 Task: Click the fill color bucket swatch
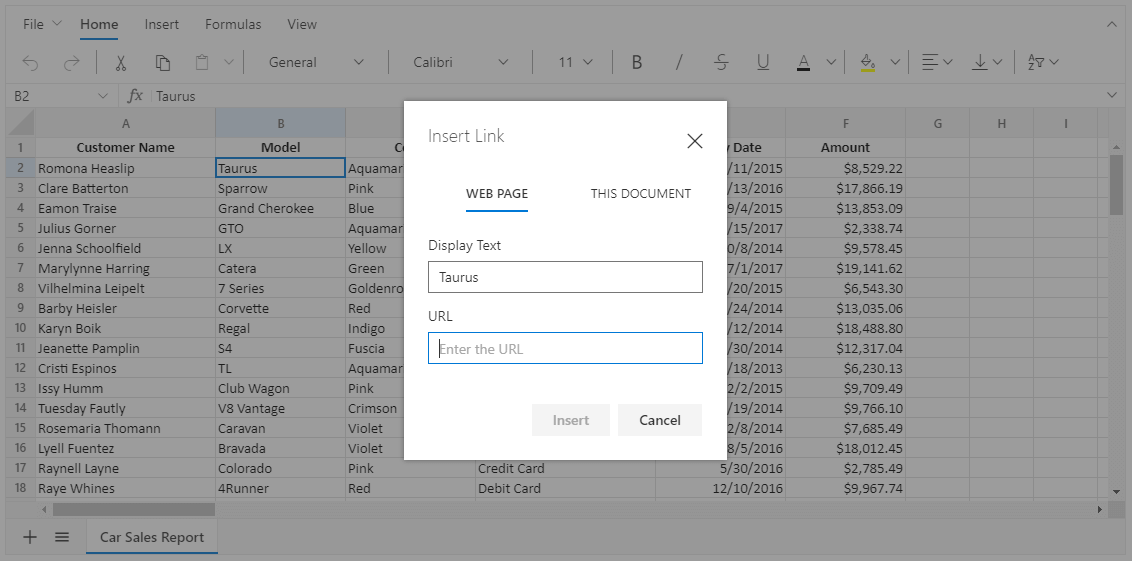coord(868,62)
